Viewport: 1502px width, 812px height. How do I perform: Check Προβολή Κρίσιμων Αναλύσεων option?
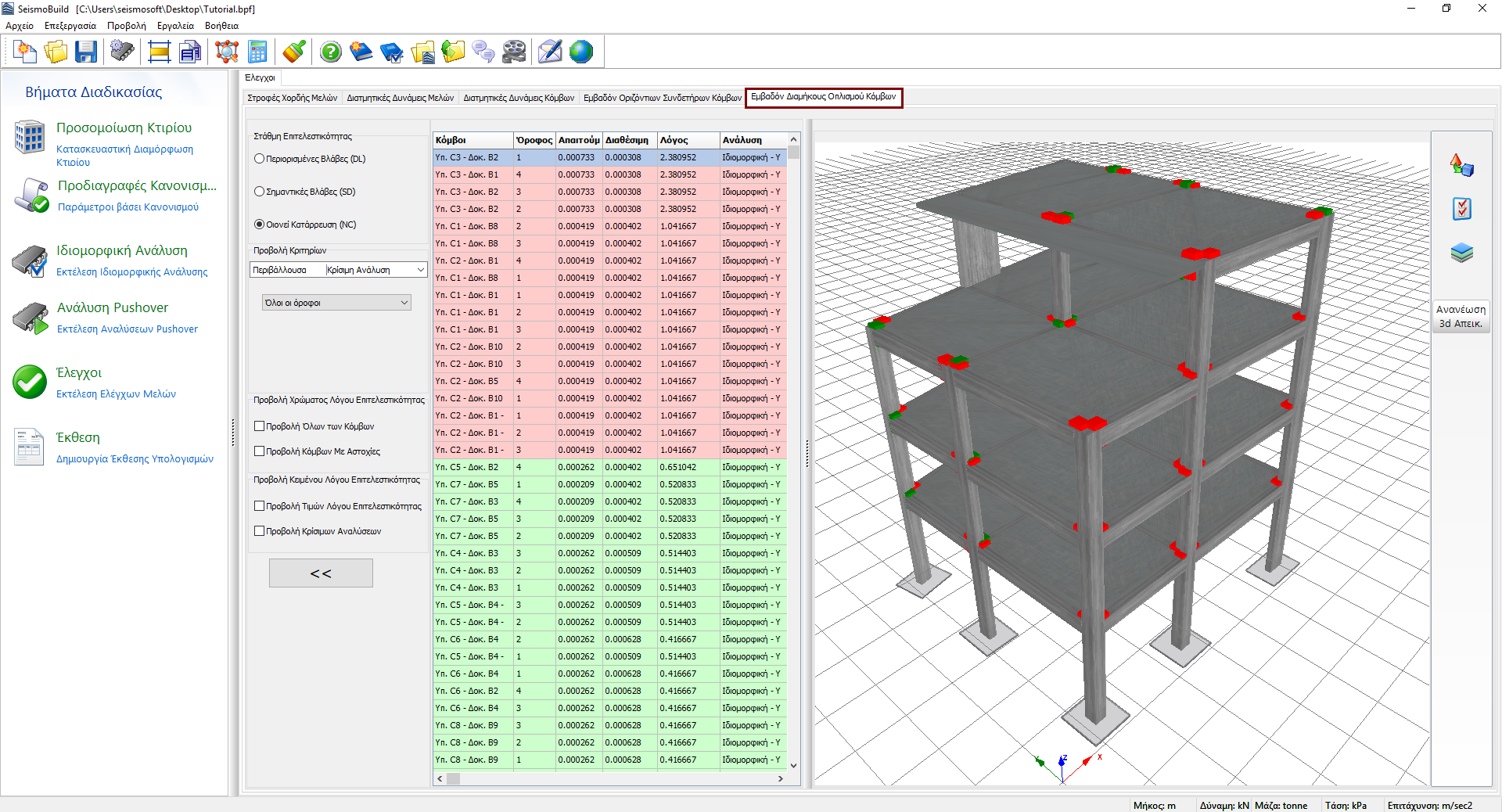[259, 531]
